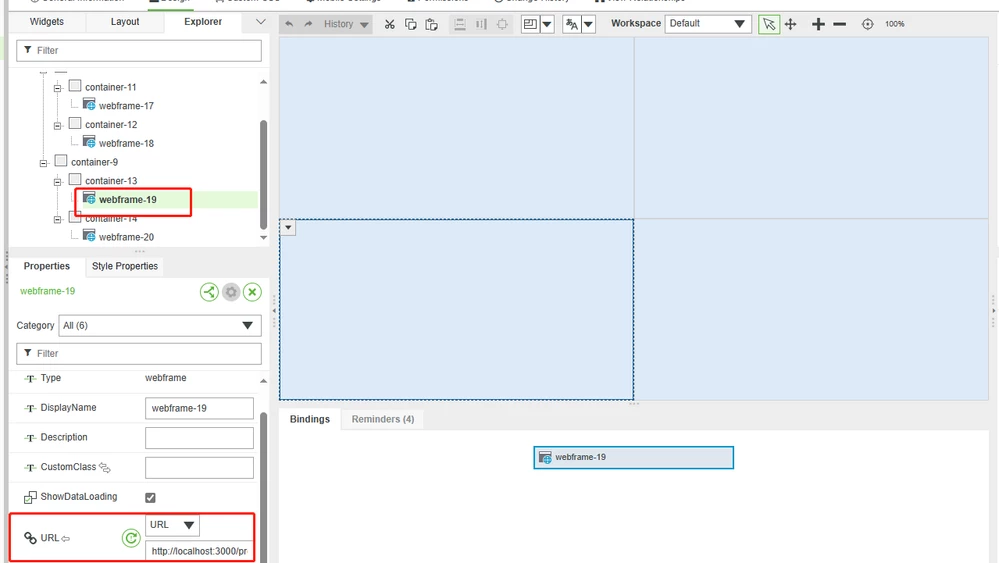Select container-9 in the tree

pyautogui.click(x=94, y=162)
